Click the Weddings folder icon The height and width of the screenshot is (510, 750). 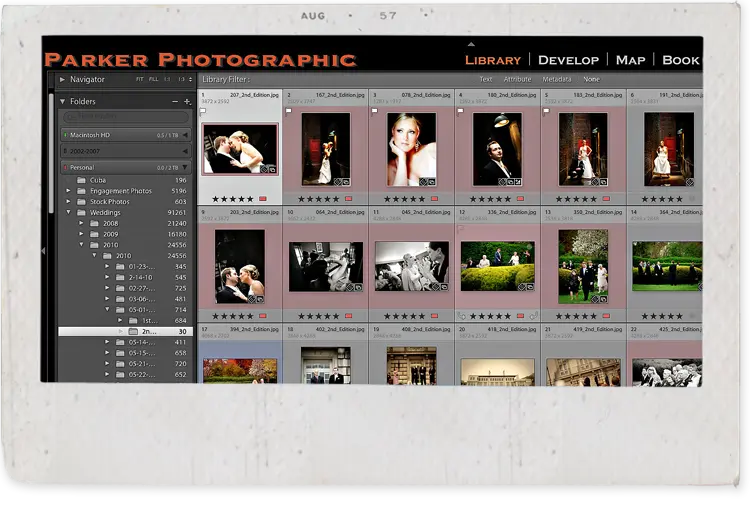pos(81,212)
